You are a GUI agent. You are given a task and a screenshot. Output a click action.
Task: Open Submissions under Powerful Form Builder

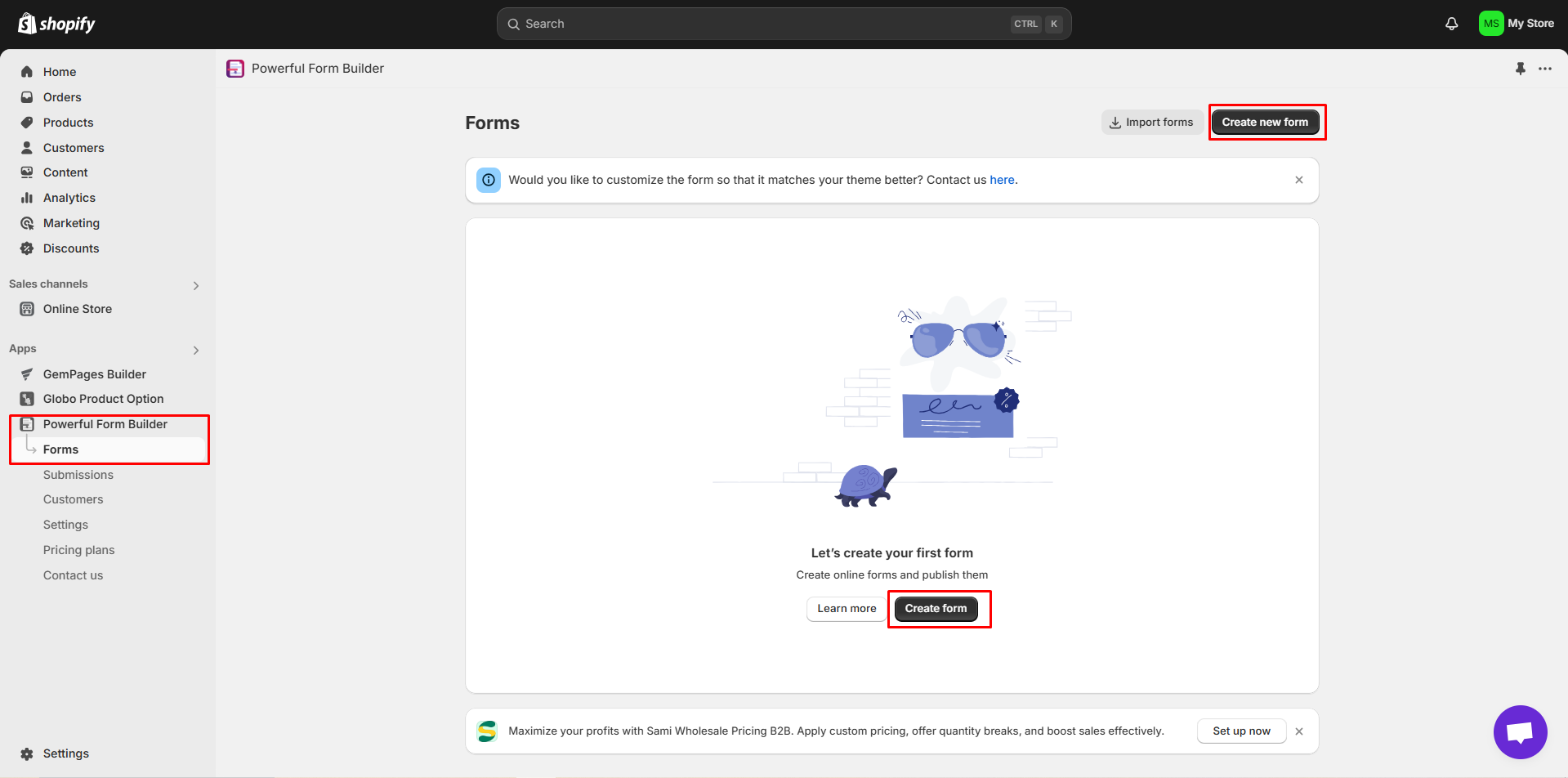[78, 475]
